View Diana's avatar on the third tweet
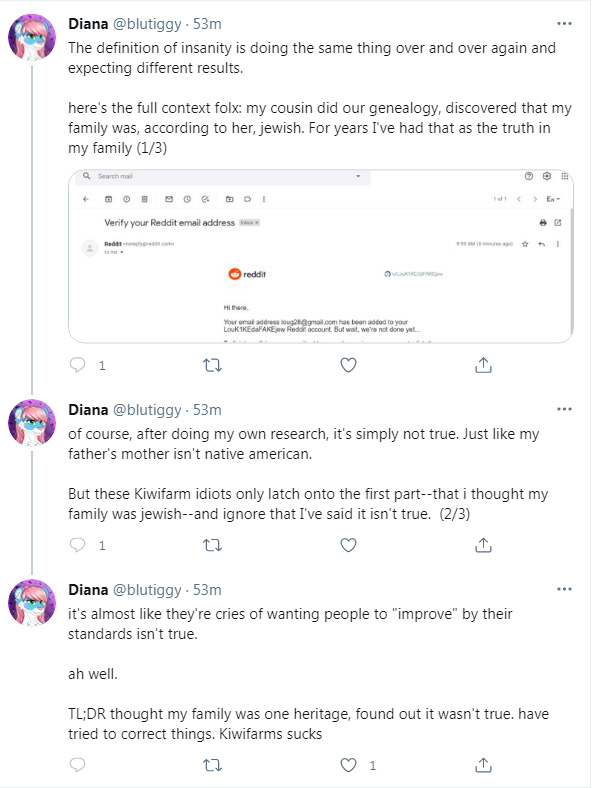Screen dimensions: 592x788 [x=32, y=603]
